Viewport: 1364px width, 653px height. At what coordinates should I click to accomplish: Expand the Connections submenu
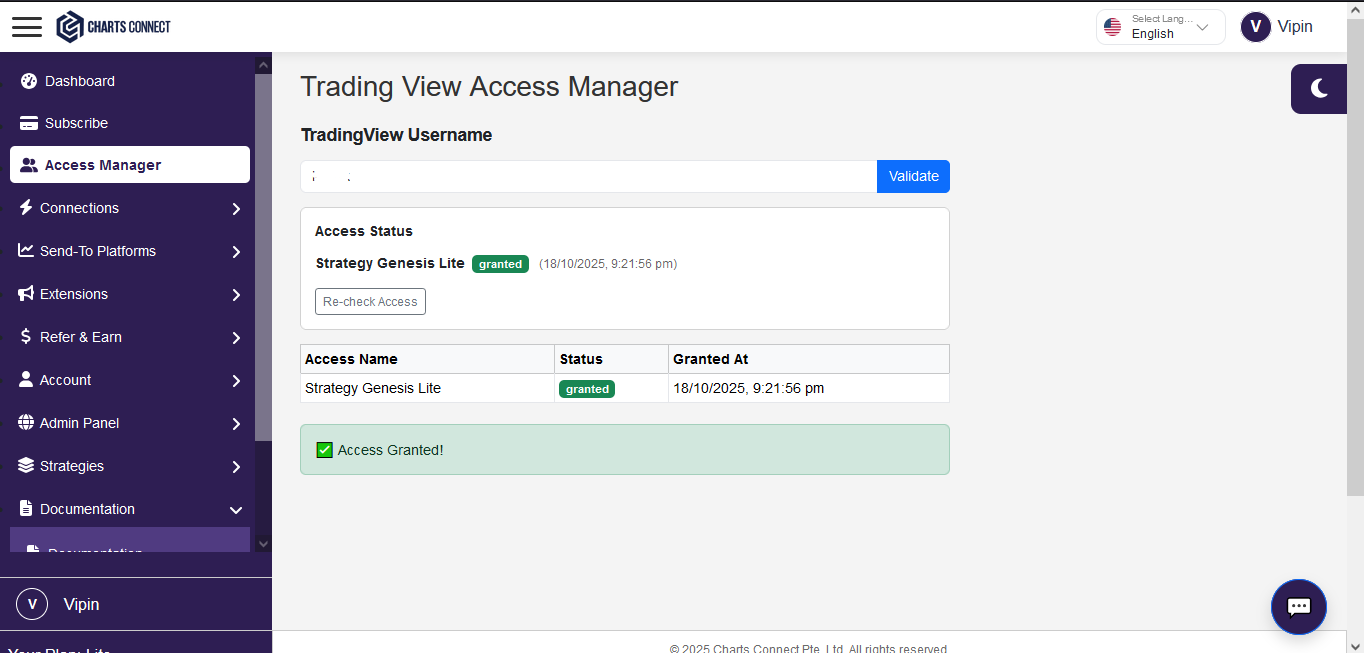point(236,209)
